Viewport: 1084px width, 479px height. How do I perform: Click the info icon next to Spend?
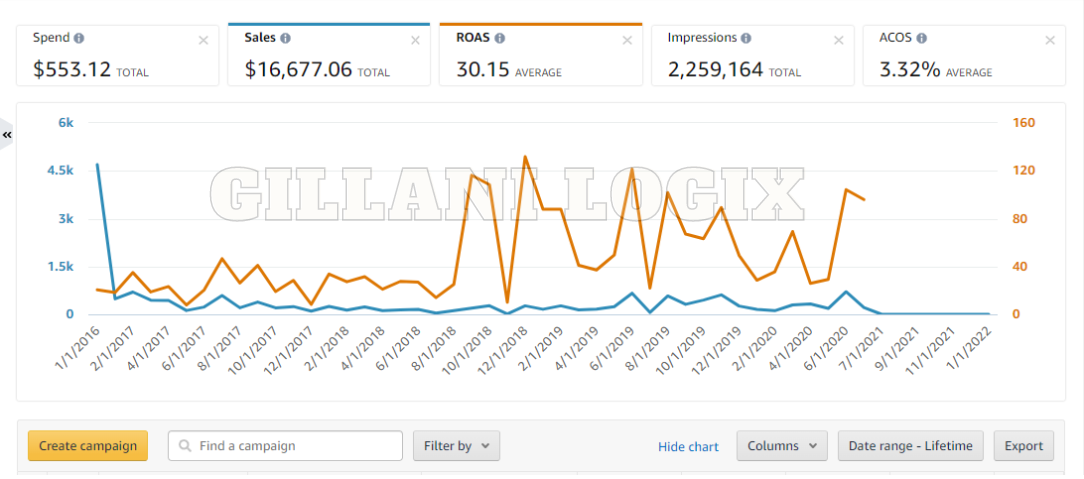(x=79, y=38)
